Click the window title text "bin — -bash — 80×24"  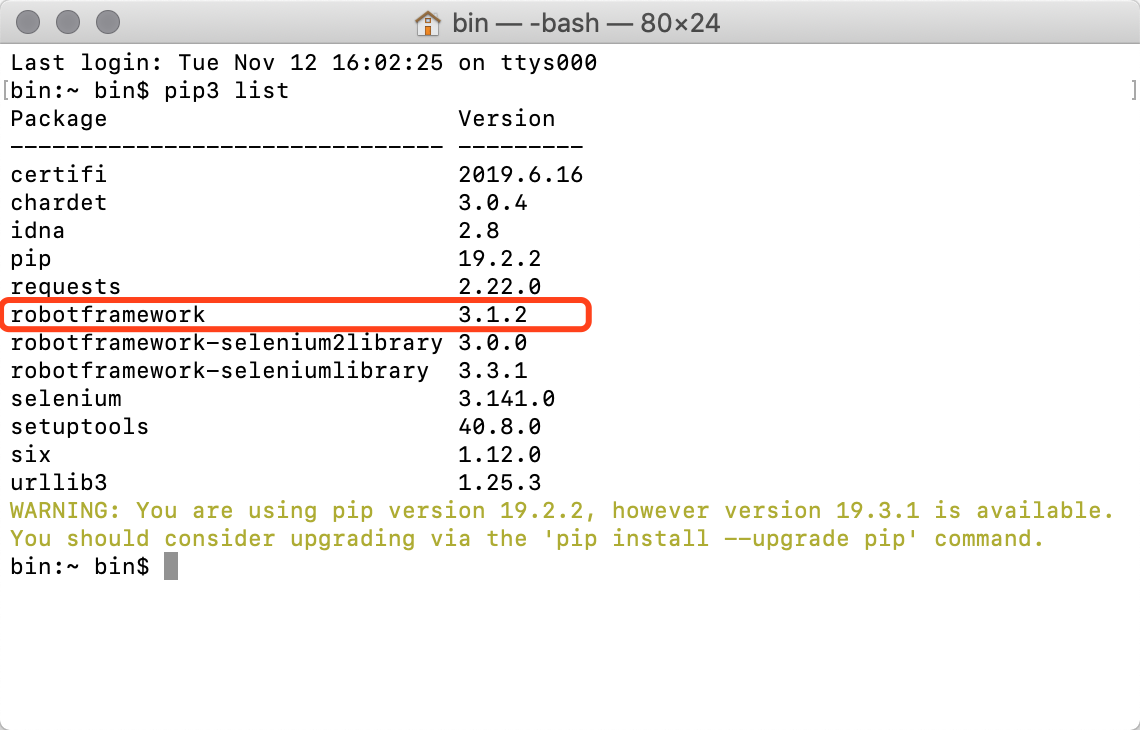click(585, 22)
